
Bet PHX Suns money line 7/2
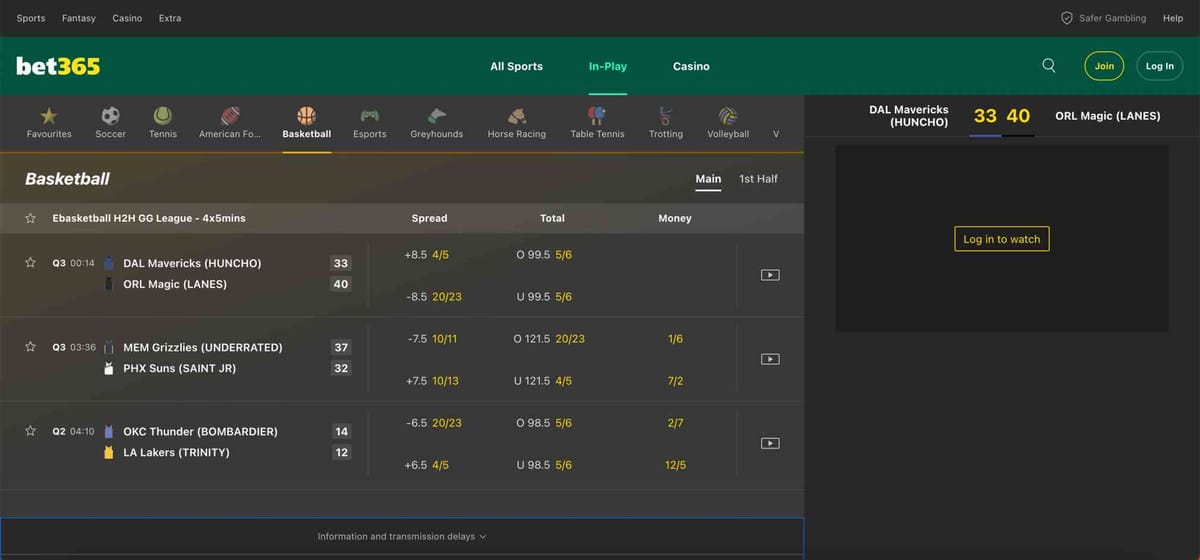point(675,381)
